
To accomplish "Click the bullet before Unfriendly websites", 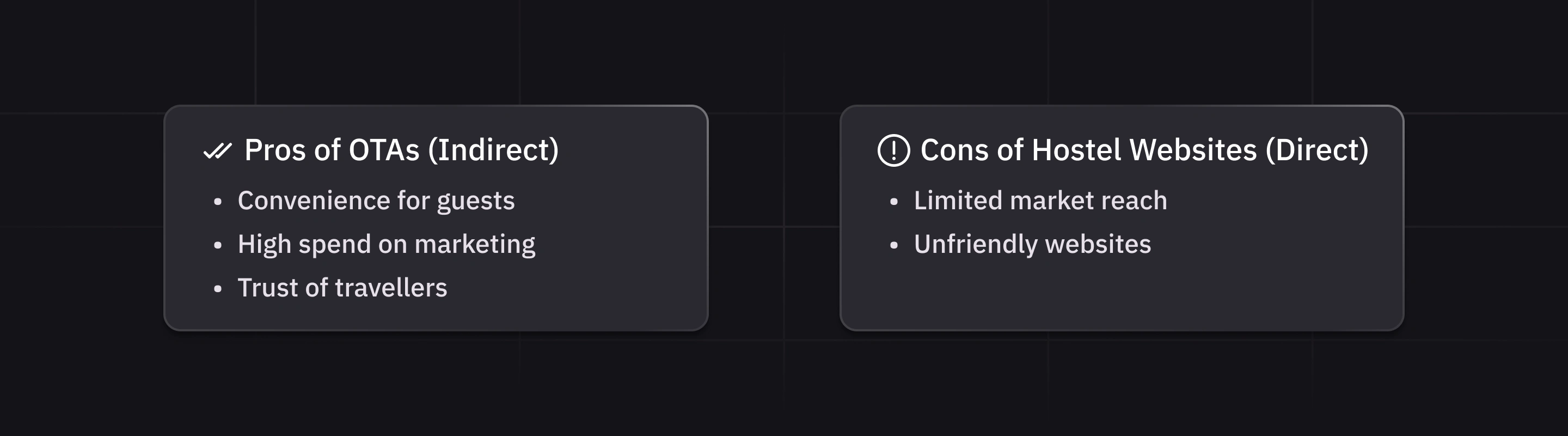I will point(893,245).
